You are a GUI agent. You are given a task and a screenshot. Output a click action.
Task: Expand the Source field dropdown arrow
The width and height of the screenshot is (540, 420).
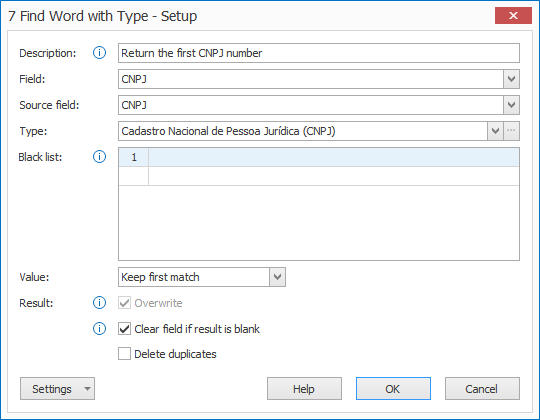click(x=511, y=105)
